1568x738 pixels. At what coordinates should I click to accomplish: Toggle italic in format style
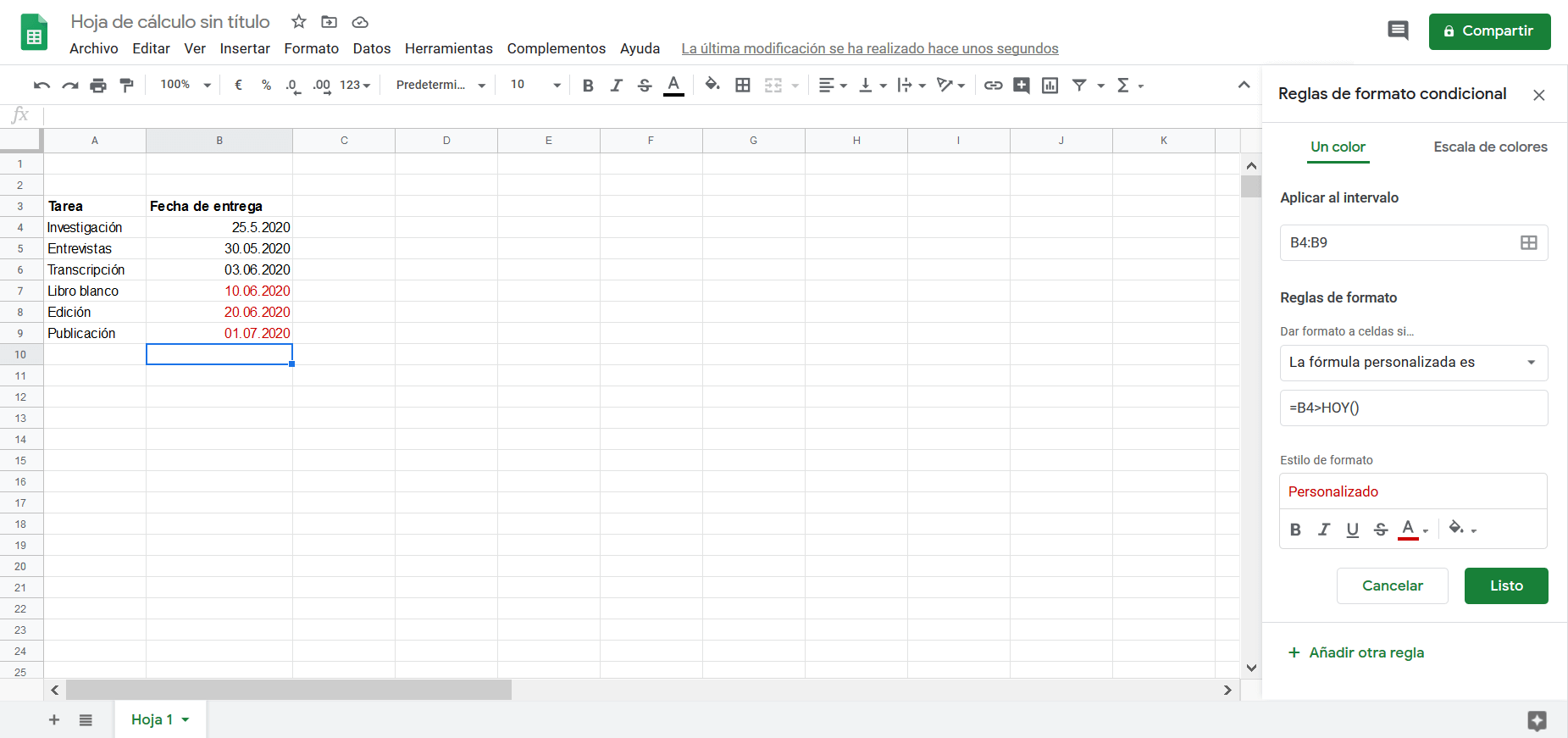click(x=1324, y=530)
